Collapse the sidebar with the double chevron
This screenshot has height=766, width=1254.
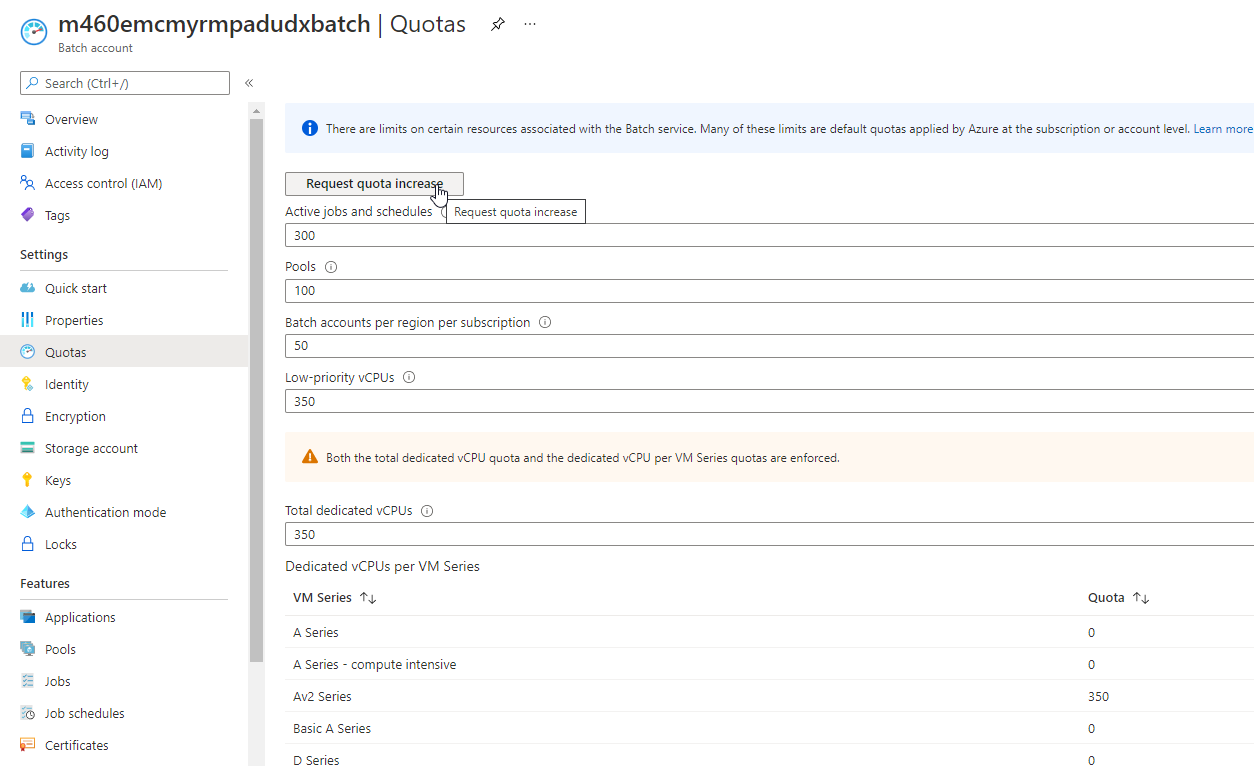[x=248, y=83]
